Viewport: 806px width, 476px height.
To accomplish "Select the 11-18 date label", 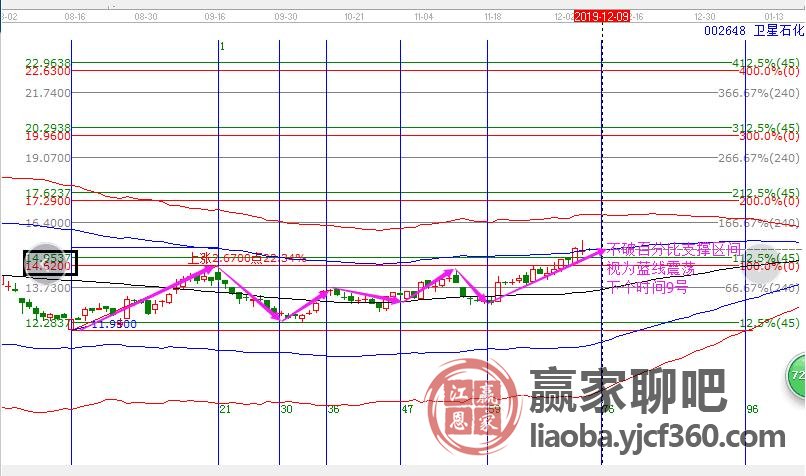I will (x=492, y=16).
